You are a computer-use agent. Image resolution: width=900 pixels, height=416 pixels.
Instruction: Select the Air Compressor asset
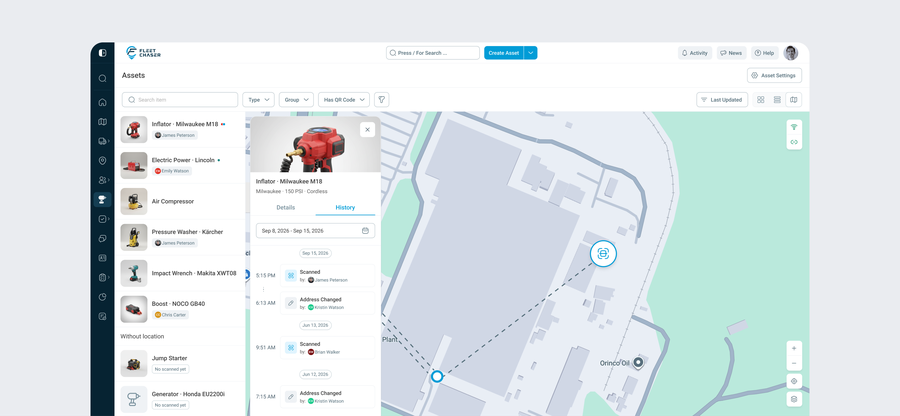pyautogui.click(x=180, y=201)
